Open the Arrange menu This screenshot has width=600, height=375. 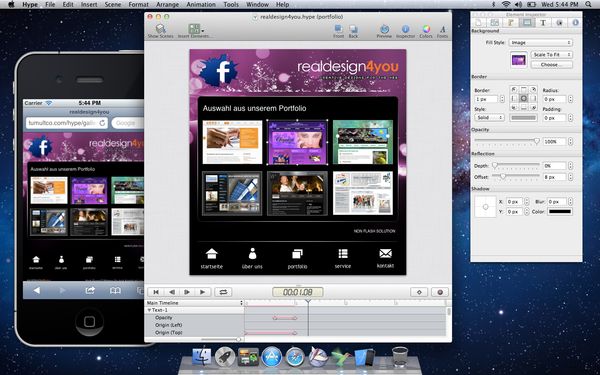click(x=168, y=5)
